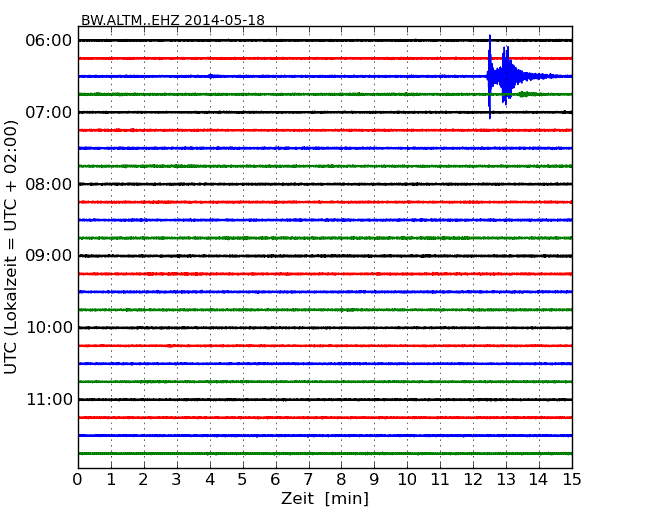The height and width of the screenshot is (520, 650).
Task: Select the 06:00 time label
Action: (x=49, y=41)
